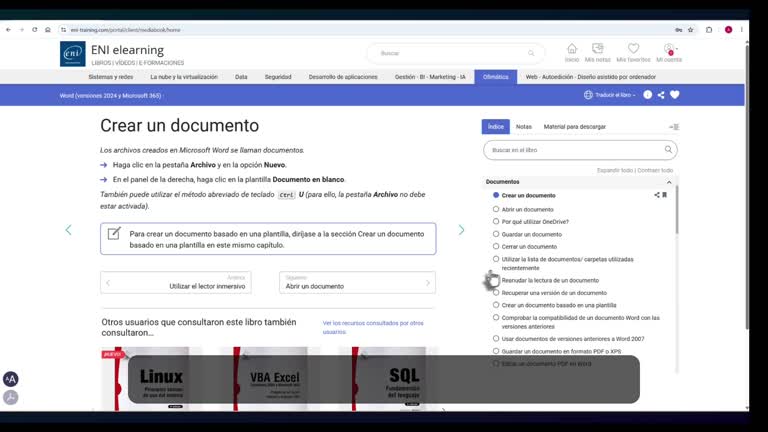Click the browser home icon
768x432 pixels.
tap(48, 30)
